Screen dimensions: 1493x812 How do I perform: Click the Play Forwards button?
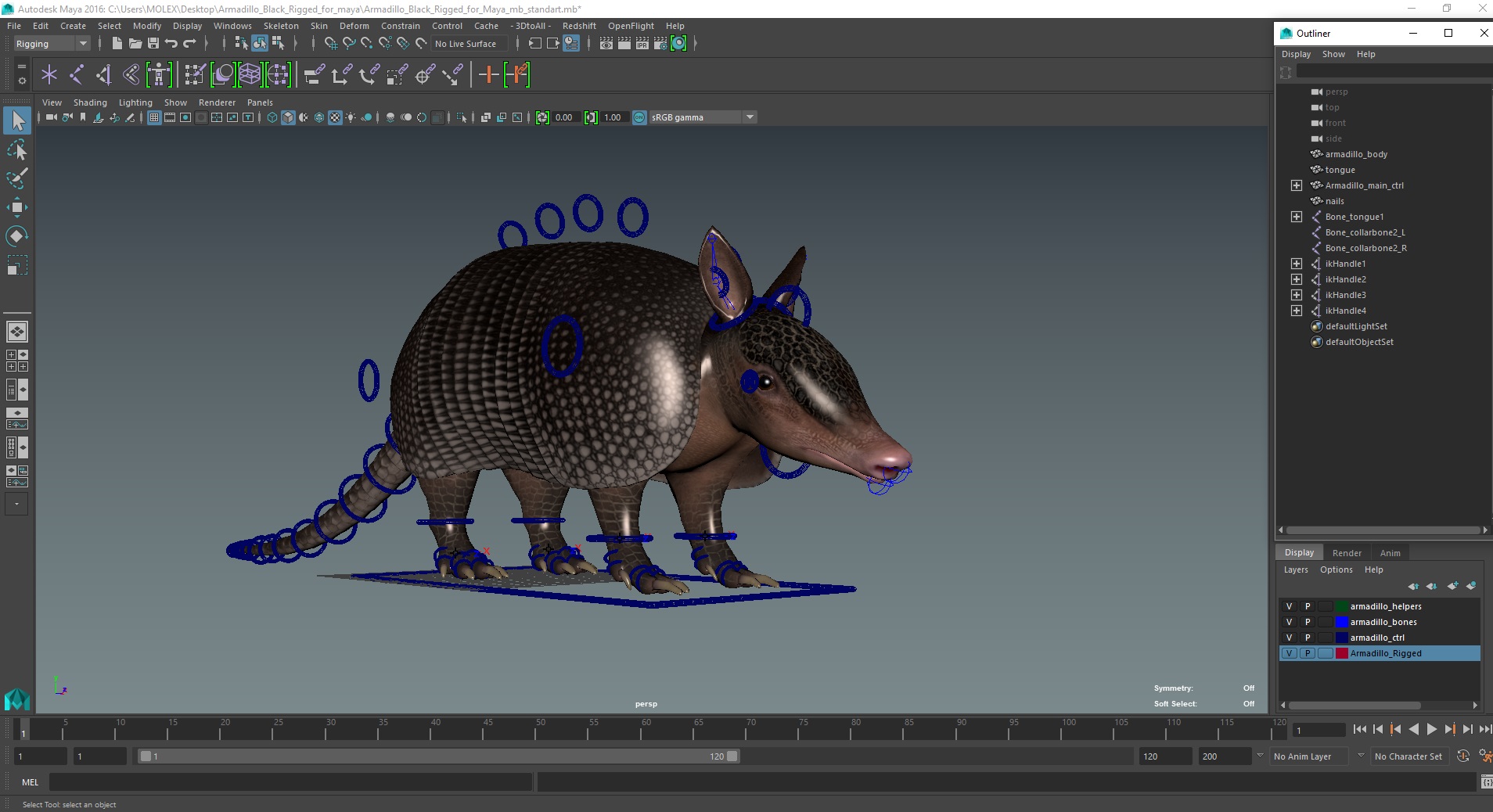tap(1431, 729)
